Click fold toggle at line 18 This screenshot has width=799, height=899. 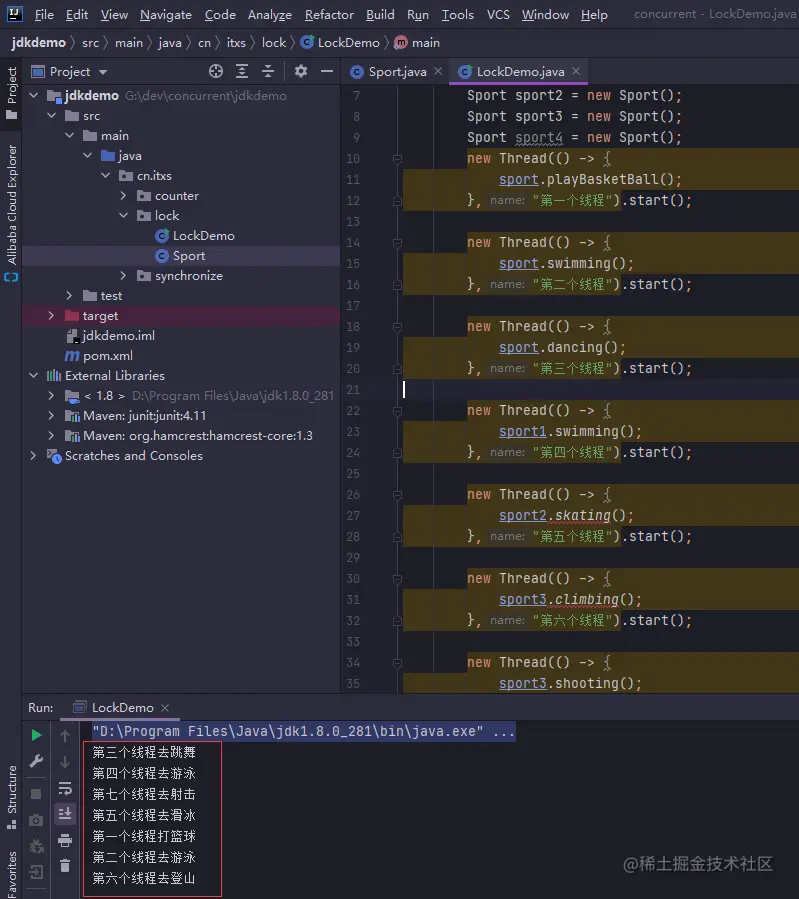click(x=397, y=327)
